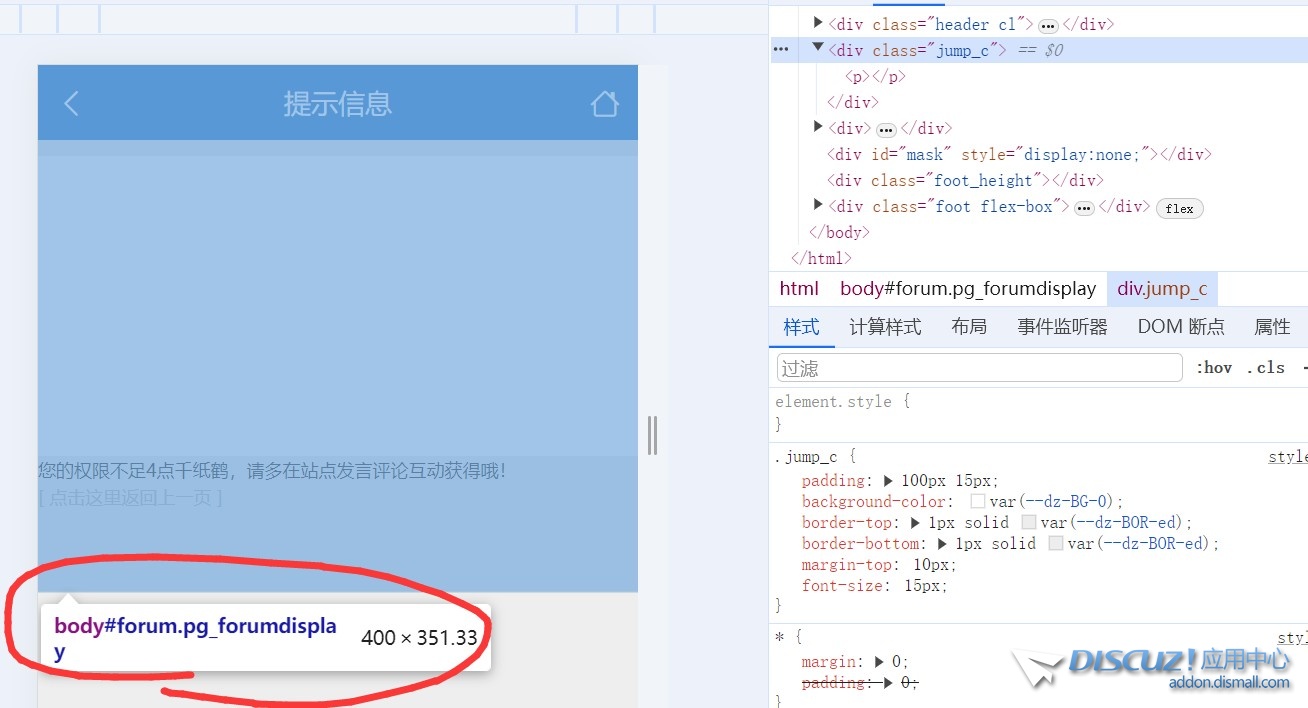Click ellipsis badge in plain div node
This screenshot has height=708, width=1308.
(x=886, y=129)
